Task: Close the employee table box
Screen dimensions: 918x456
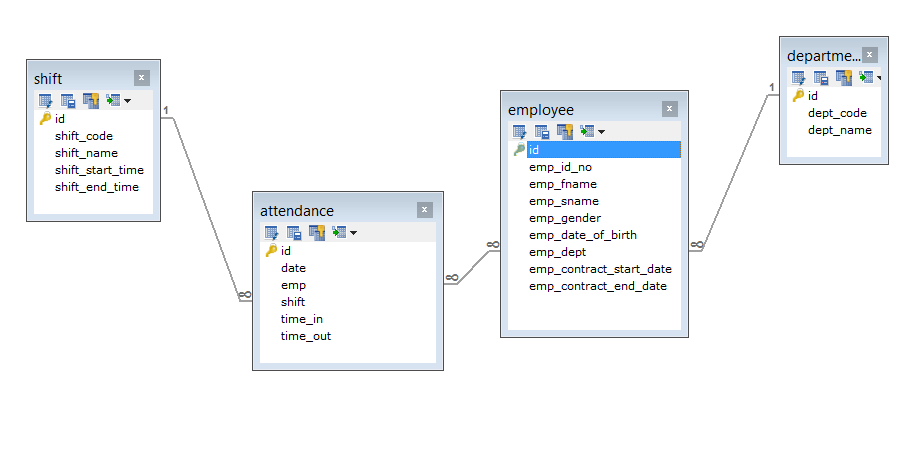Action: 669,109
